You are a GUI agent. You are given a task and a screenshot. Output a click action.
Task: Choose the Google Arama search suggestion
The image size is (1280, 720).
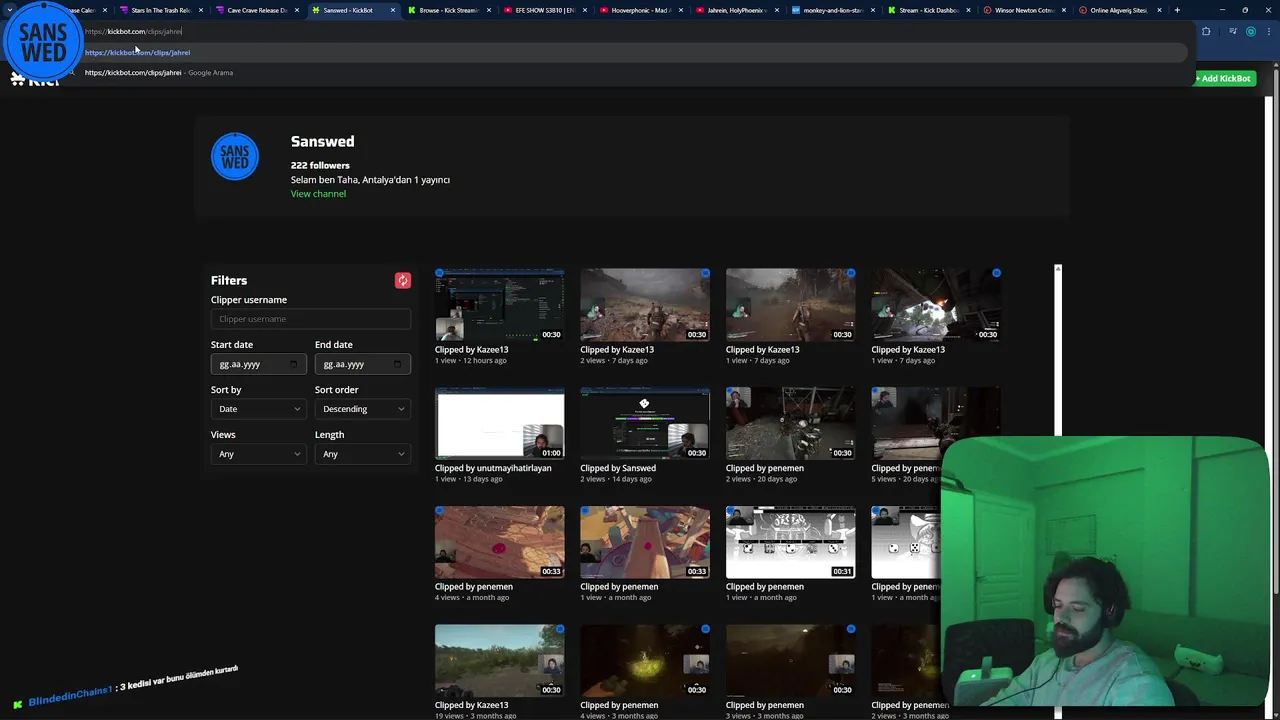630,72
